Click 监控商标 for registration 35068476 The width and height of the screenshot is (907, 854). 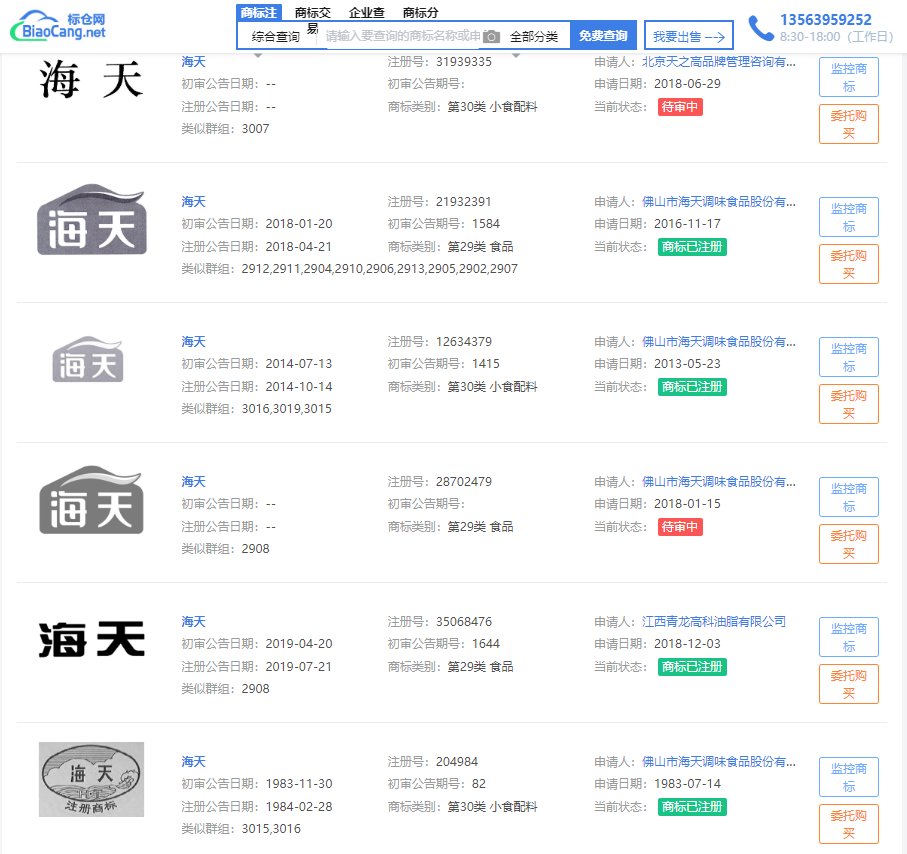coord(849,637)
